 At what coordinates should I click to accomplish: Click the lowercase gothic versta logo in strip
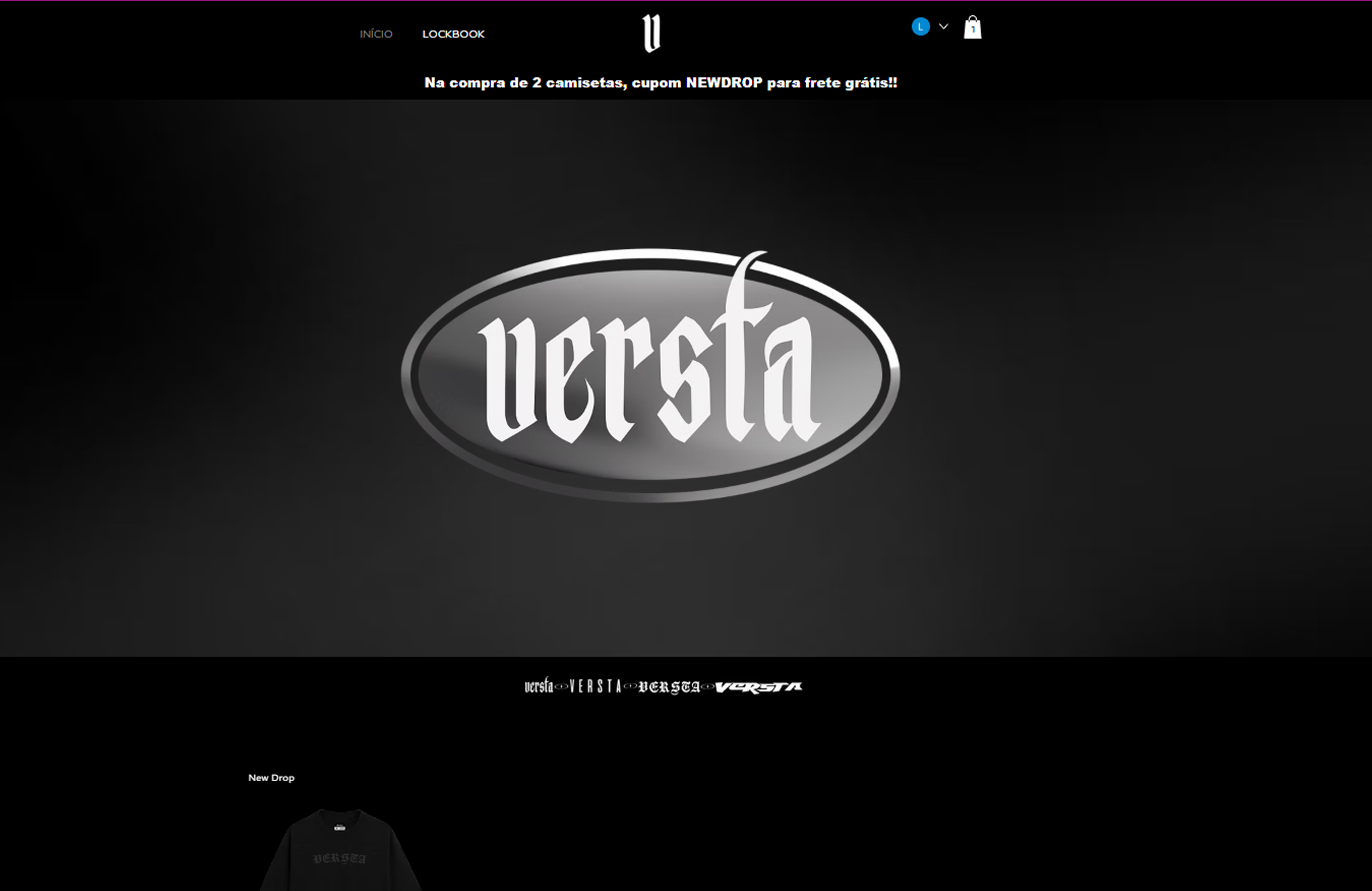(539, 686)
